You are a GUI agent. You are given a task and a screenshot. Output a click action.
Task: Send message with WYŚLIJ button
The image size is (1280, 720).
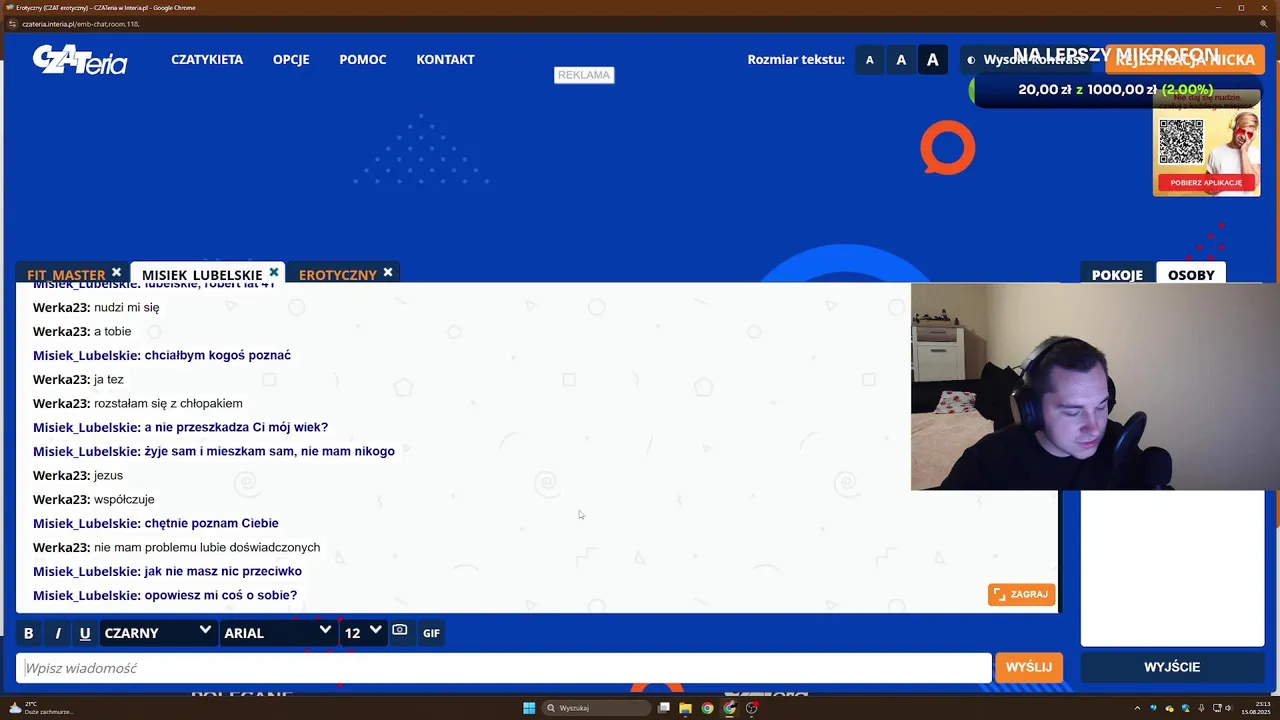click(x=1029, y=667)
